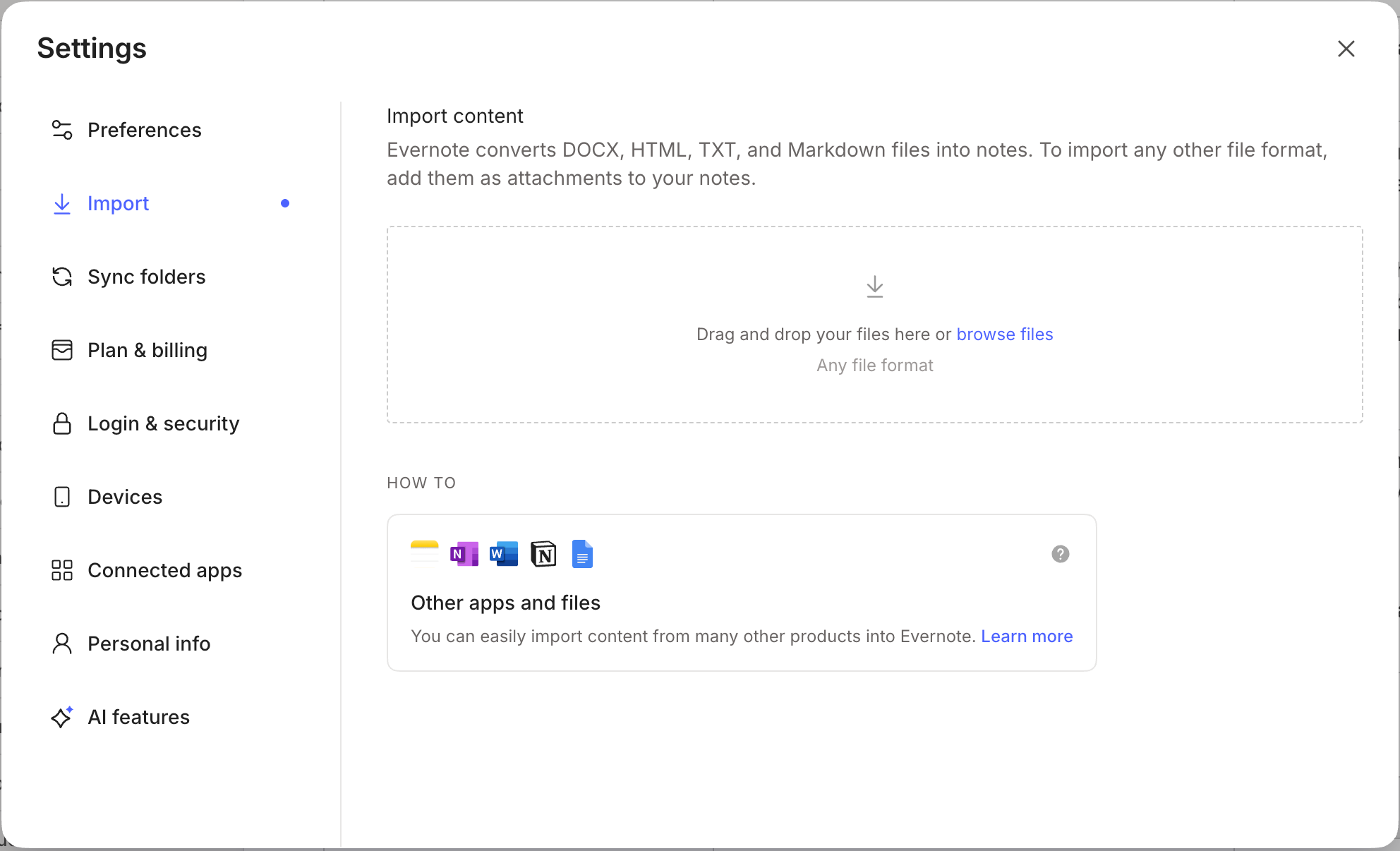Click the Devices phone icon

pyautogui.click(x=62, y=497)
